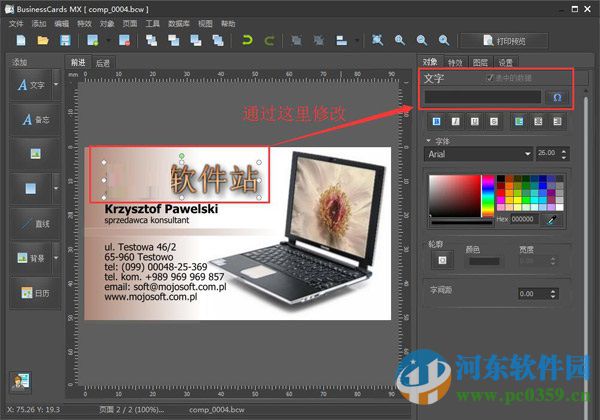Open the 编辑 menu
Image resolution: width=600 pixels, height=420 pixels.
(x=61, y=24)
